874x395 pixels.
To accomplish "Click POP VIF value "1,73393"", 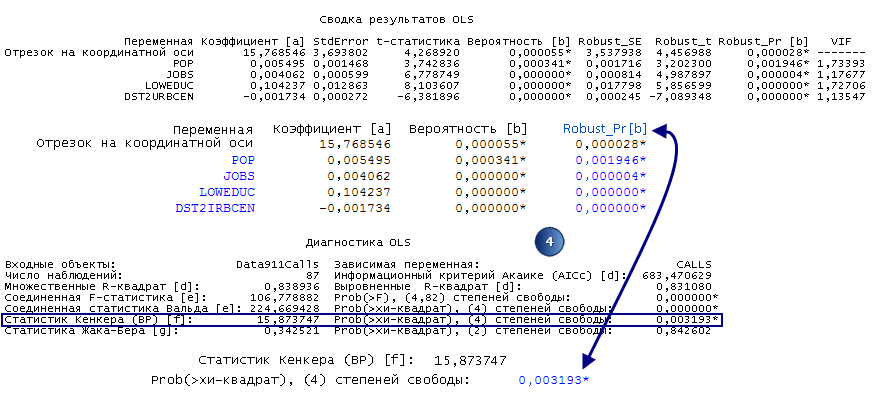I will click(x=841, y=64).
